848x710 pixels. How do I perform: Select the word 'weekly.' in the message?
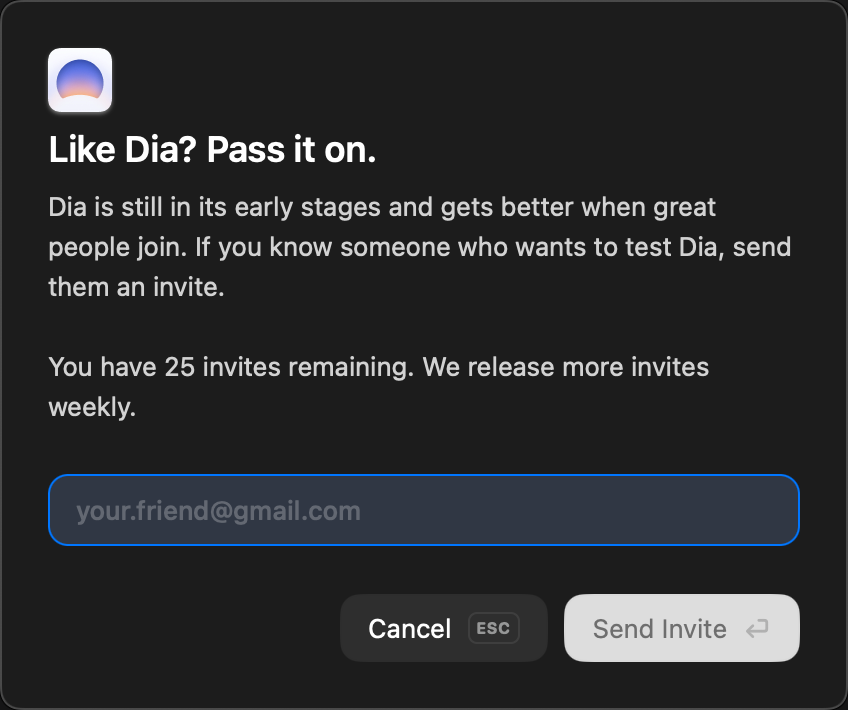click(92, 407)
